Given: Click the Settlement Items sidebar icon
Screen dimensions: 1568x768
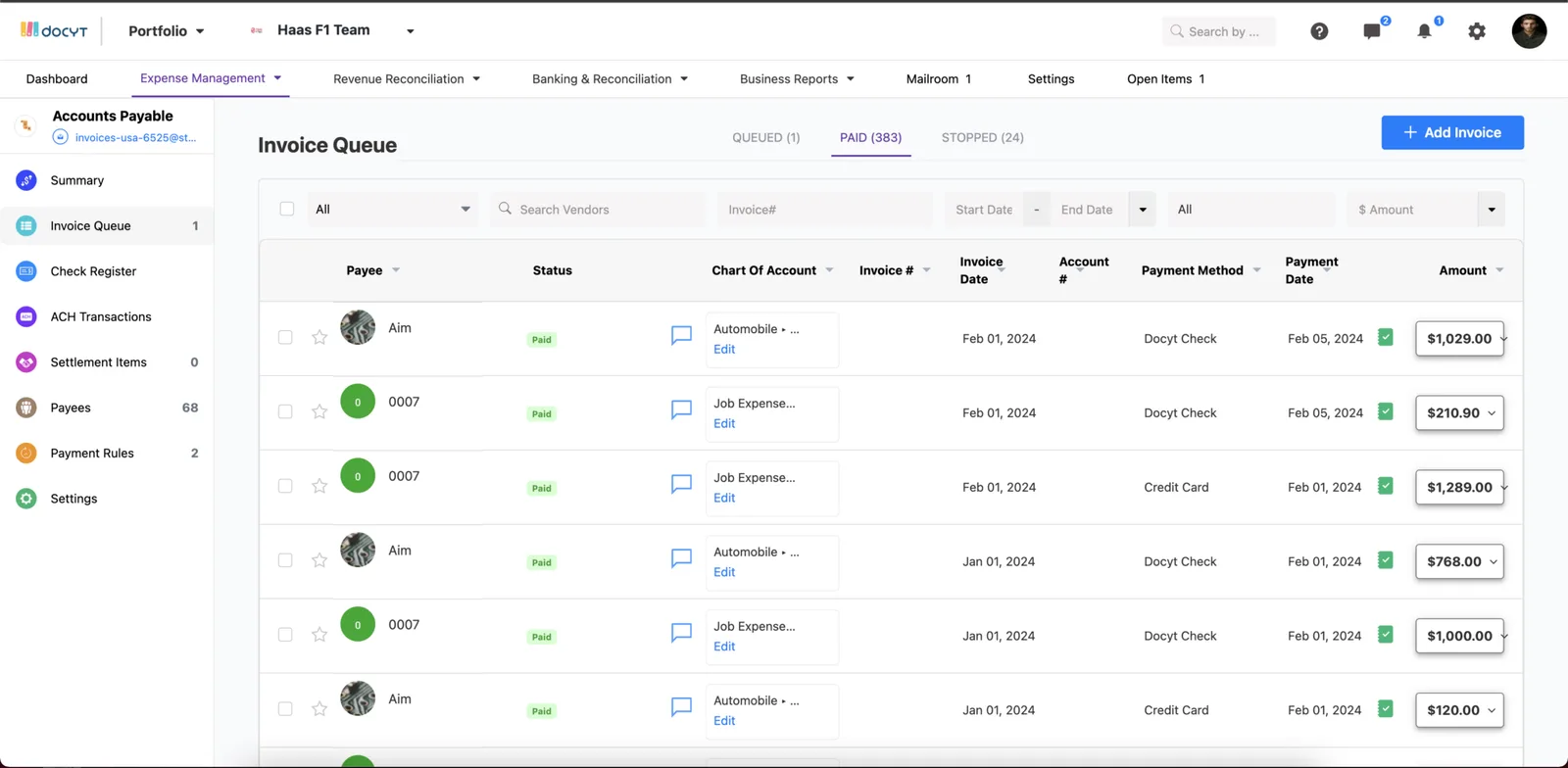Looking at the screenshot, I should pos(26,362).
